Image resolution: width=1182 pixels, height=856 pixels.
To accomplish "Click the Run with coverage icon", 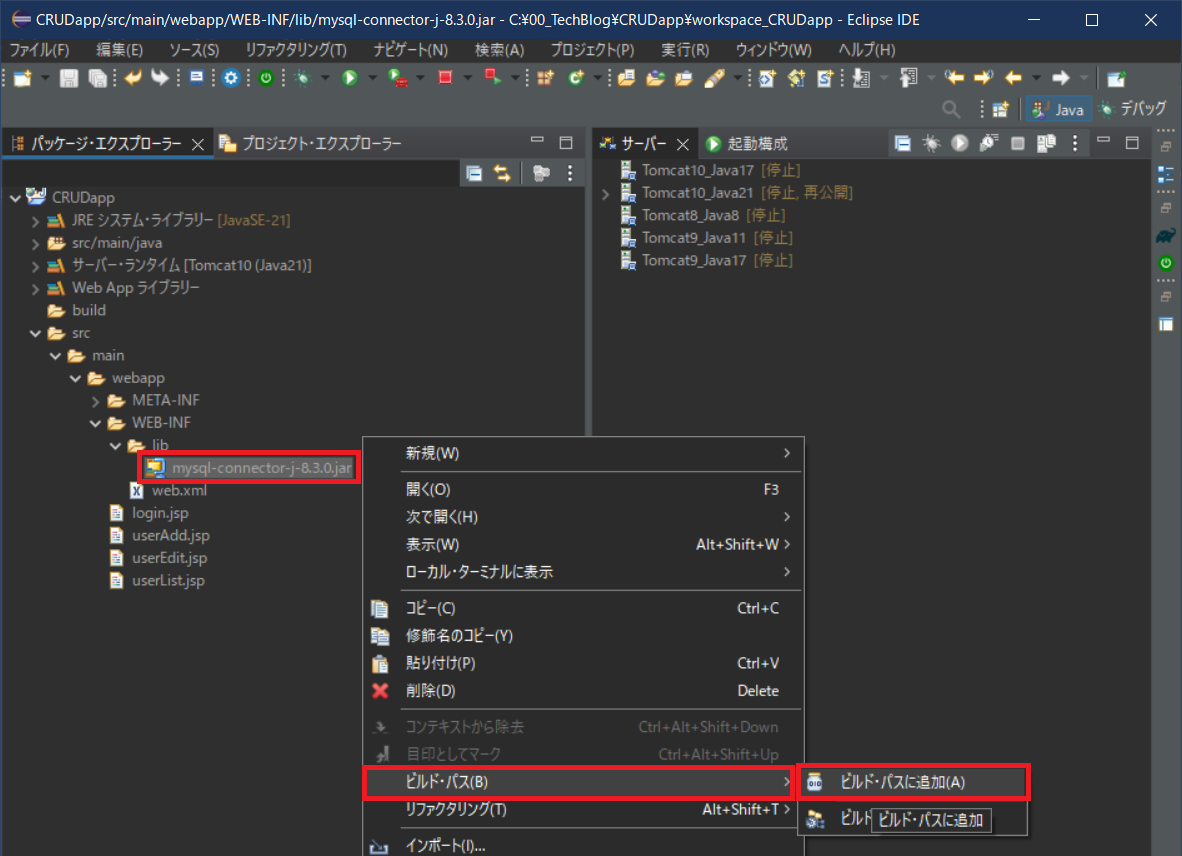I will point(397,78).
